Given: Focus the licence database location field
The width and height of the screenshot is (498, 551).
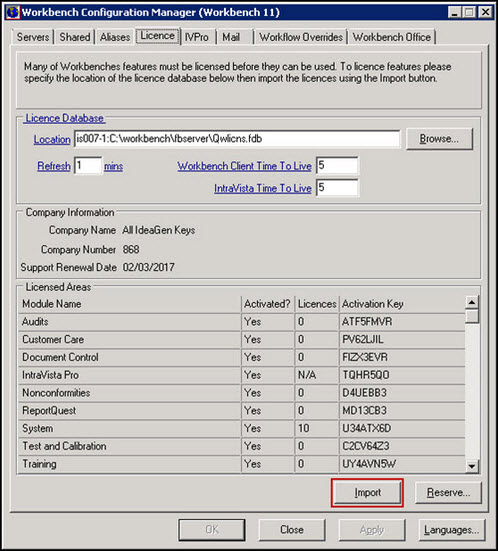Looking at the screenshot, I should (237, 139).
